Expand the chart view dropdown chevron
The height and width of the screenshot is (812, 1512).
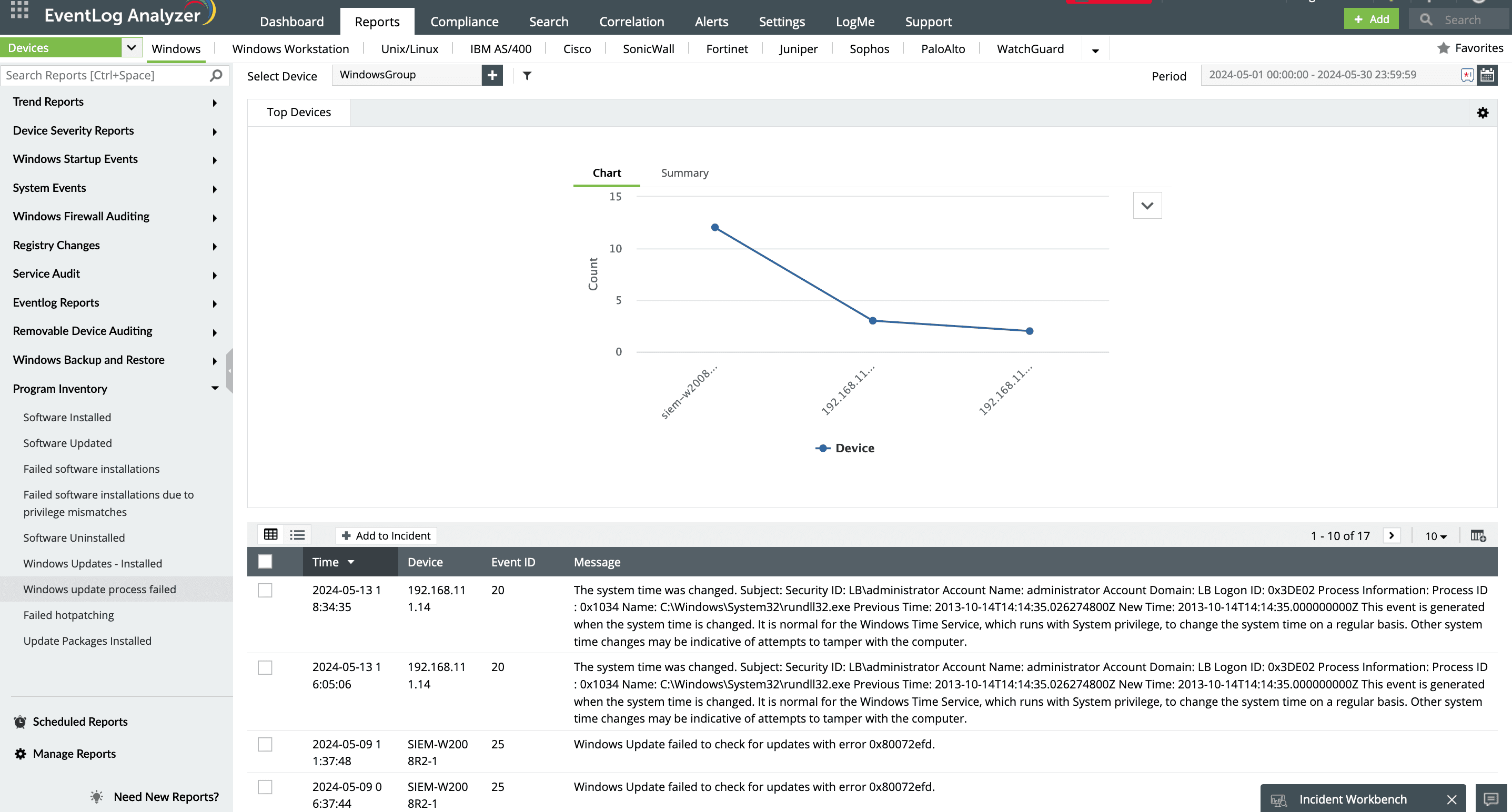point(1147,206)
